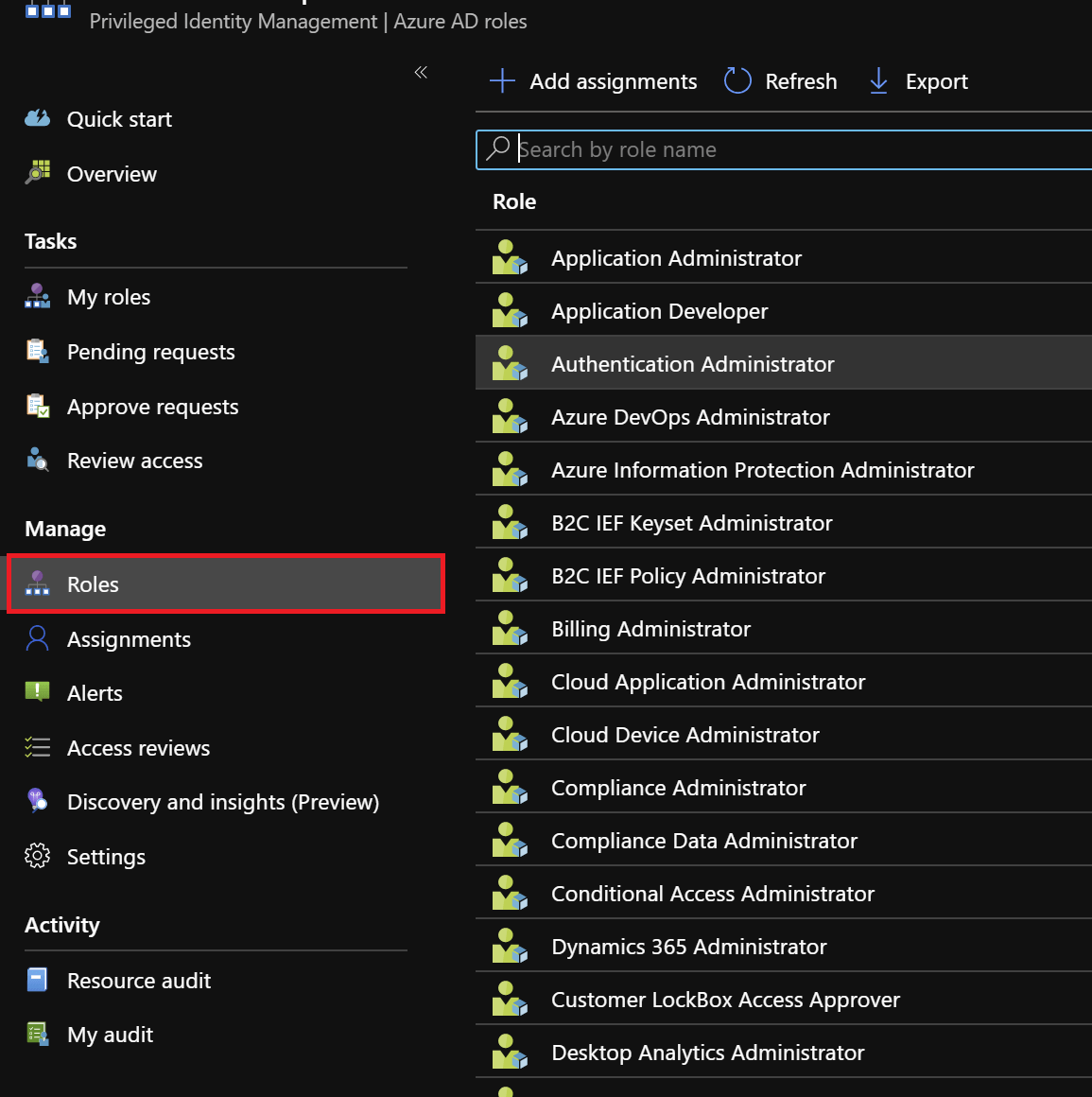Open the Settings gear in the sidebar
Screen dimensions: 1092x1097
coord(37,856)
